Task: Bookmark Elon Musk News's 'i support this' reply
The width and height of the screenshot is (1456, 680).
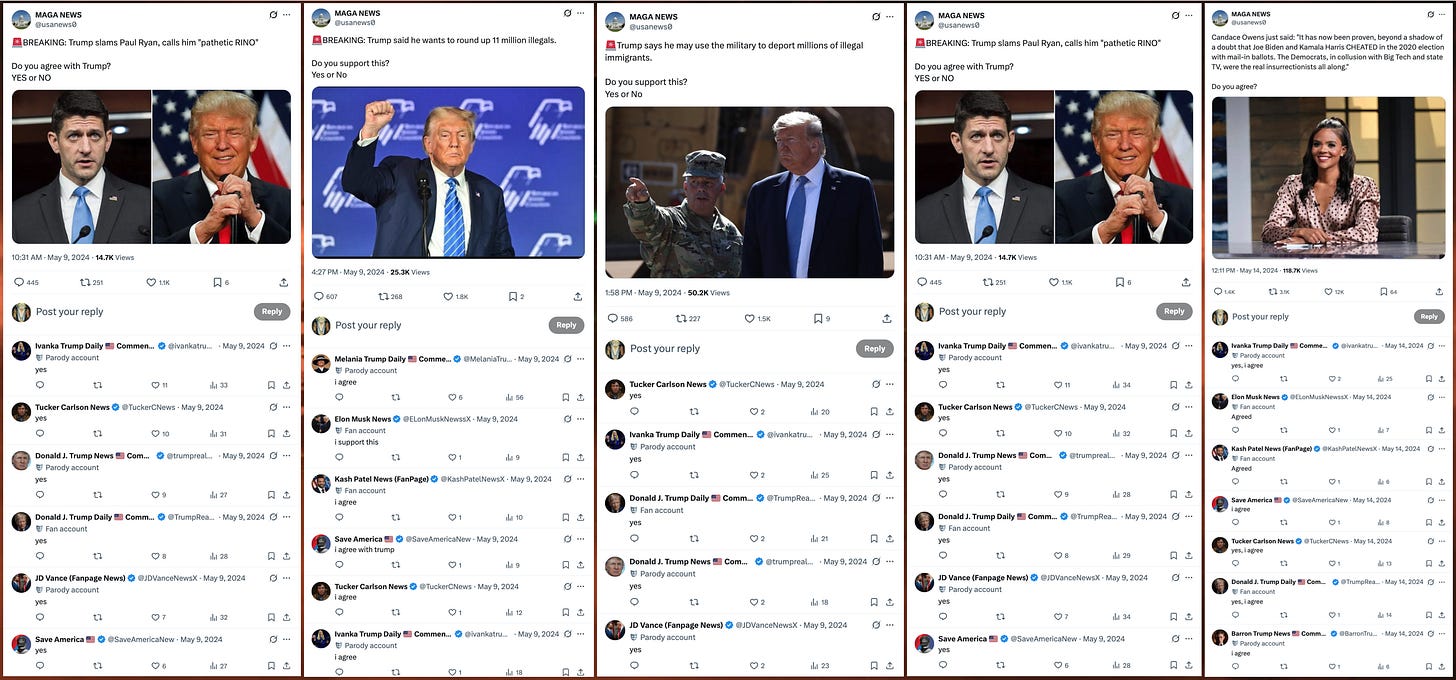Action: 565,457
